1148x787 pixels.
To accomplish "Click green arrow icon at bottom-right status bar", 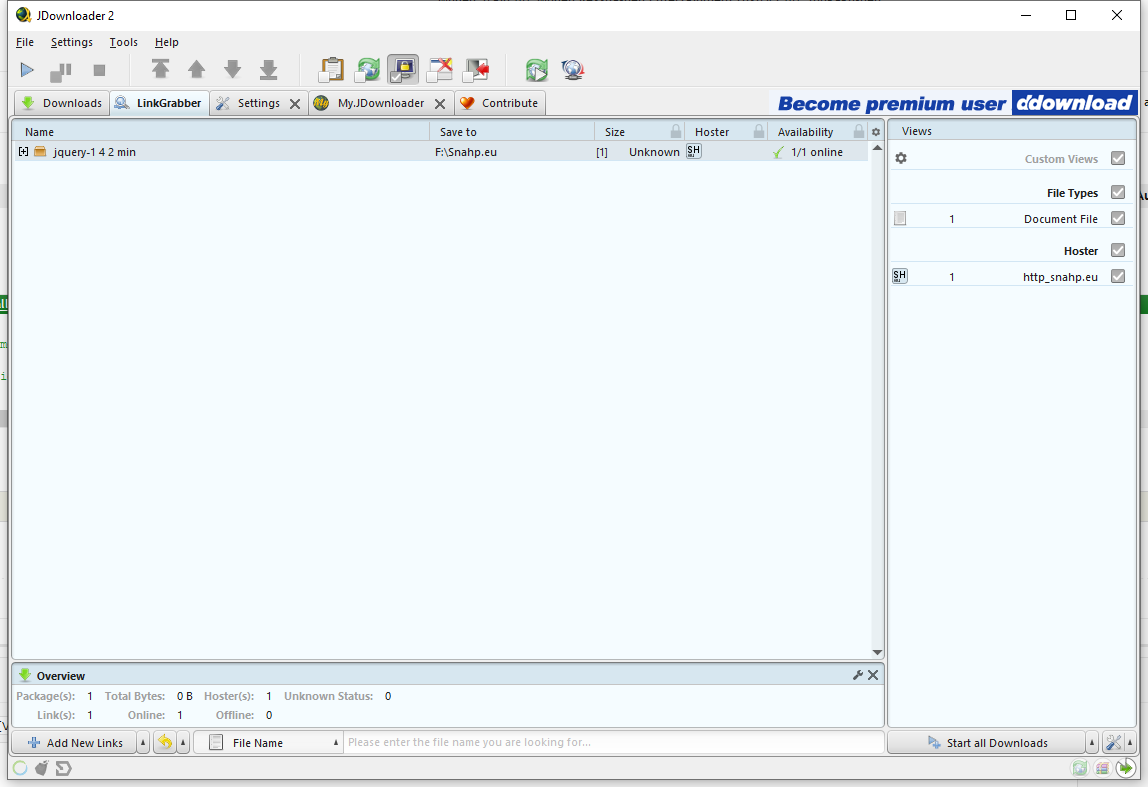I will pos(1126,768).
